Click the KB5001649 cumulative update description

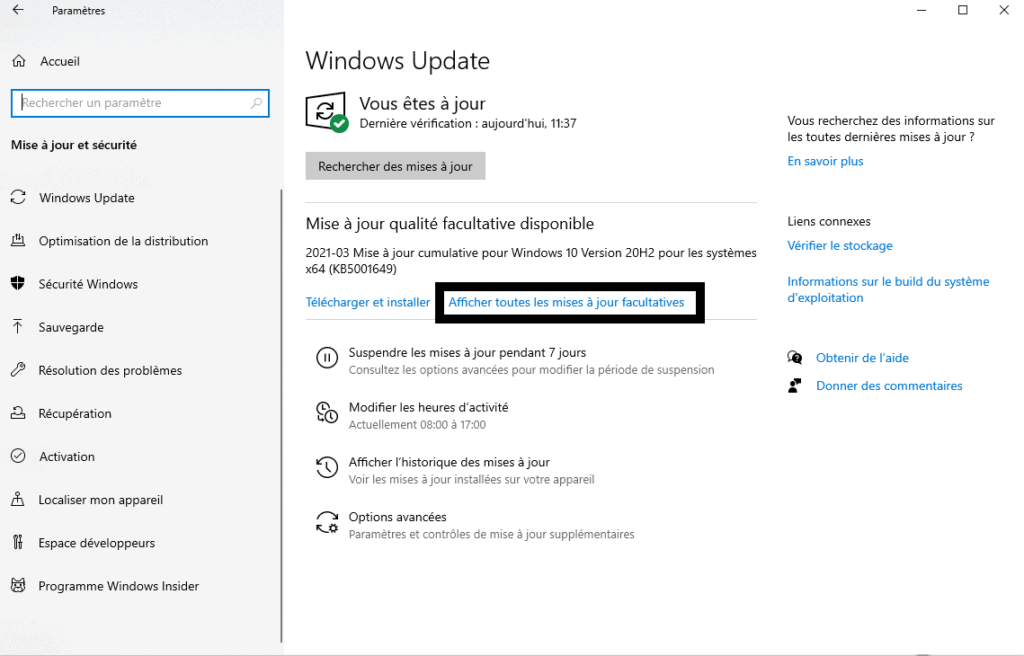coord(531,260)
